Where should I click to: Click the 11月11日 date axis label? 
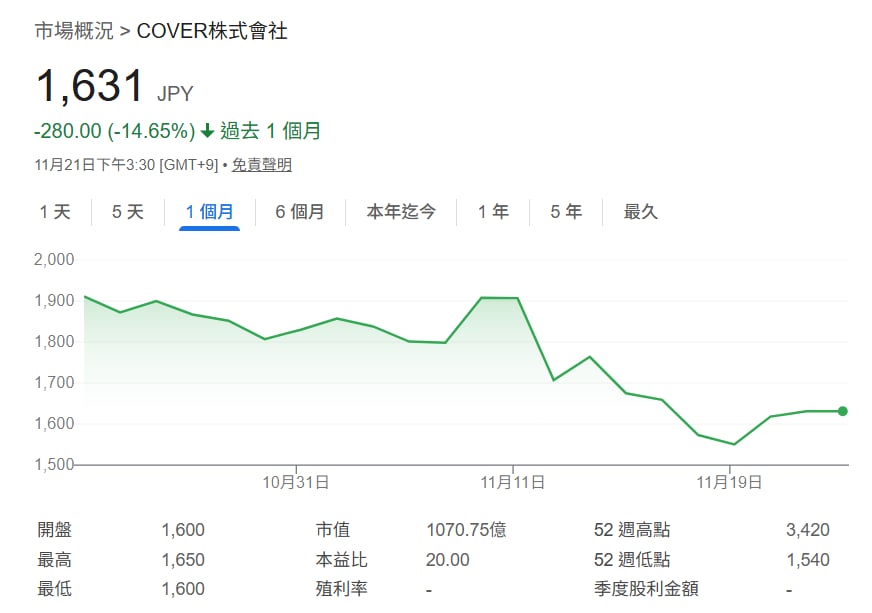(x=512, y=482)
